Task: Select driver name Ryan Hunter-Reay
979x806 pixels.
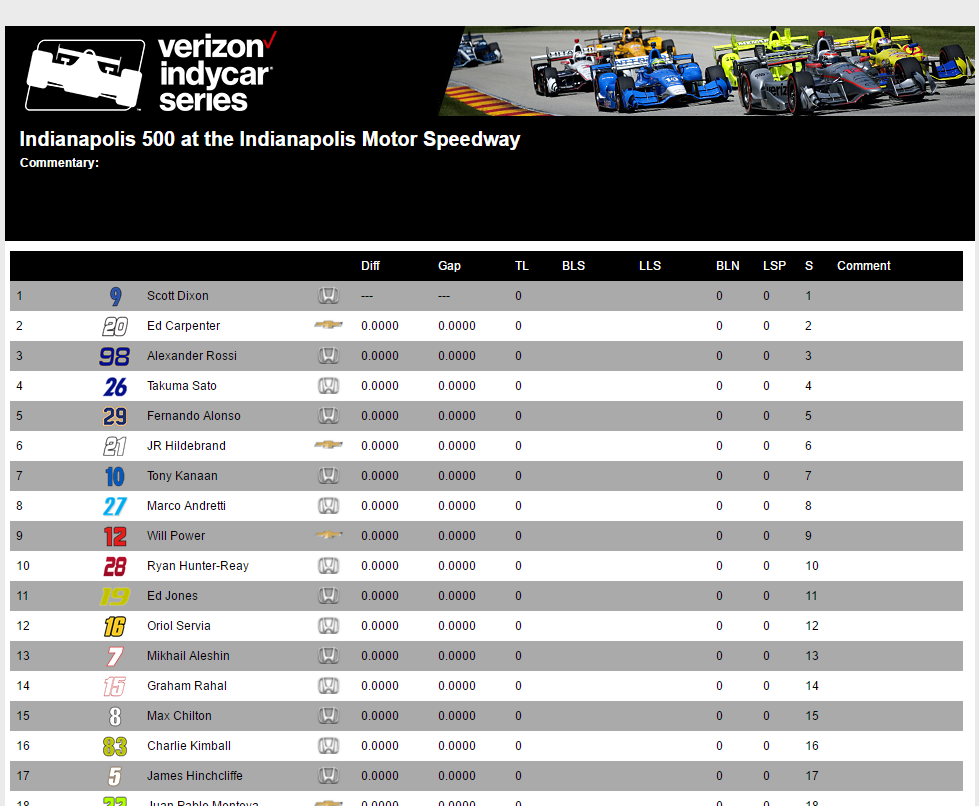Action: 198,566
